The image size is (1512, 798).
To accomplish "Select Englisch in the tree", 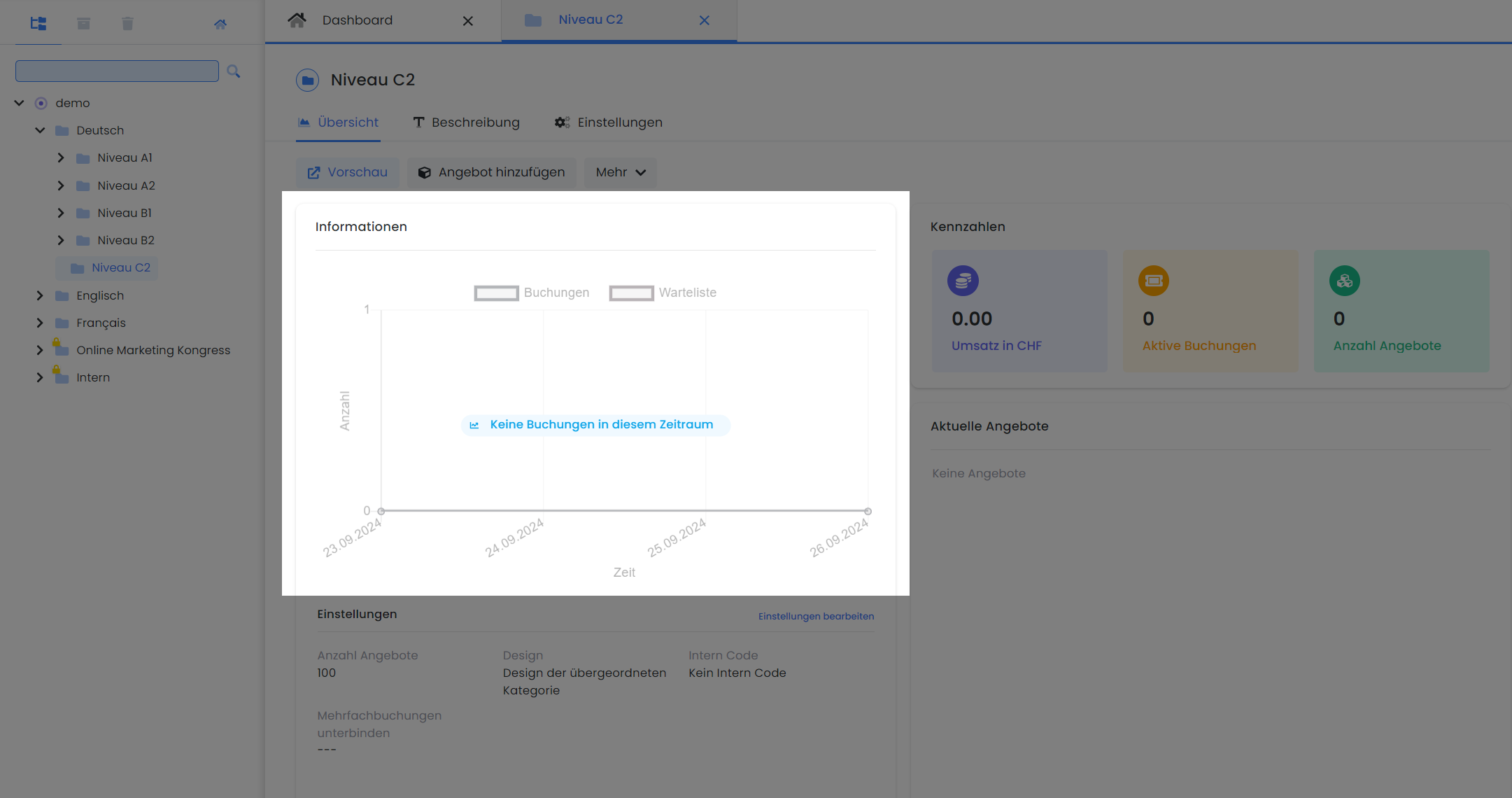I will pyautogui.click(x=100, y=295).
